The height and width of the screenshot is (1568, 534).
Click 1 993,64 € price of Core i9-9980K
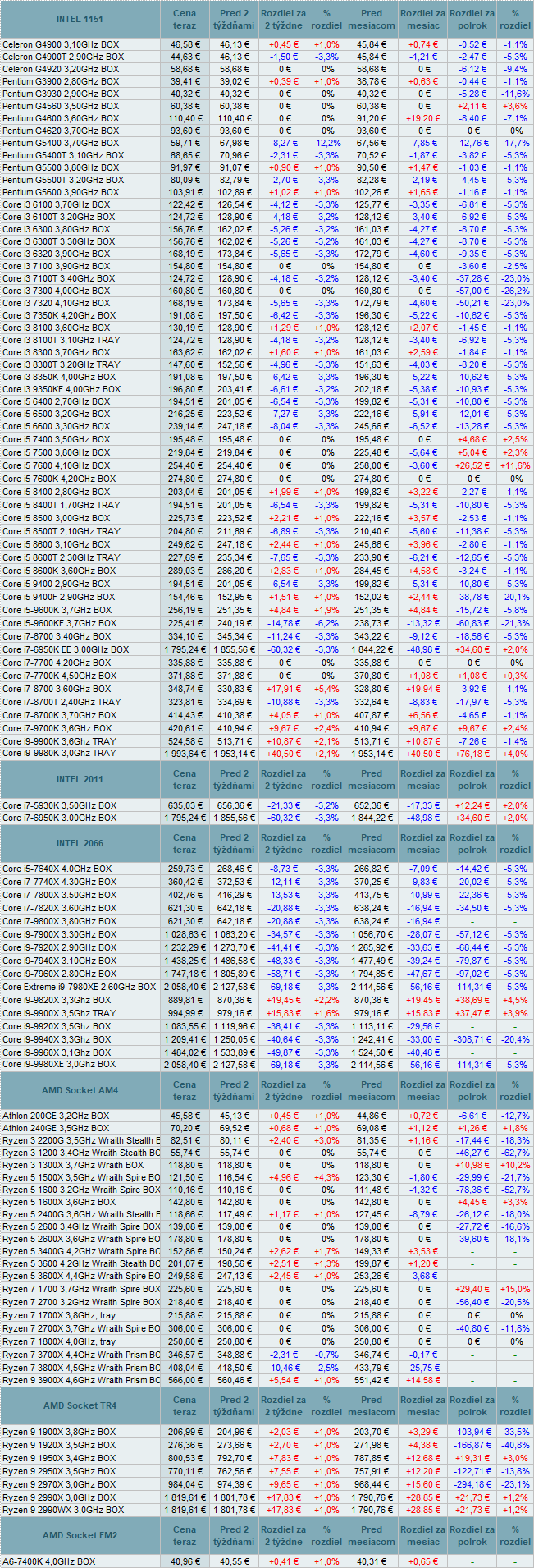(x=185, y=753)
